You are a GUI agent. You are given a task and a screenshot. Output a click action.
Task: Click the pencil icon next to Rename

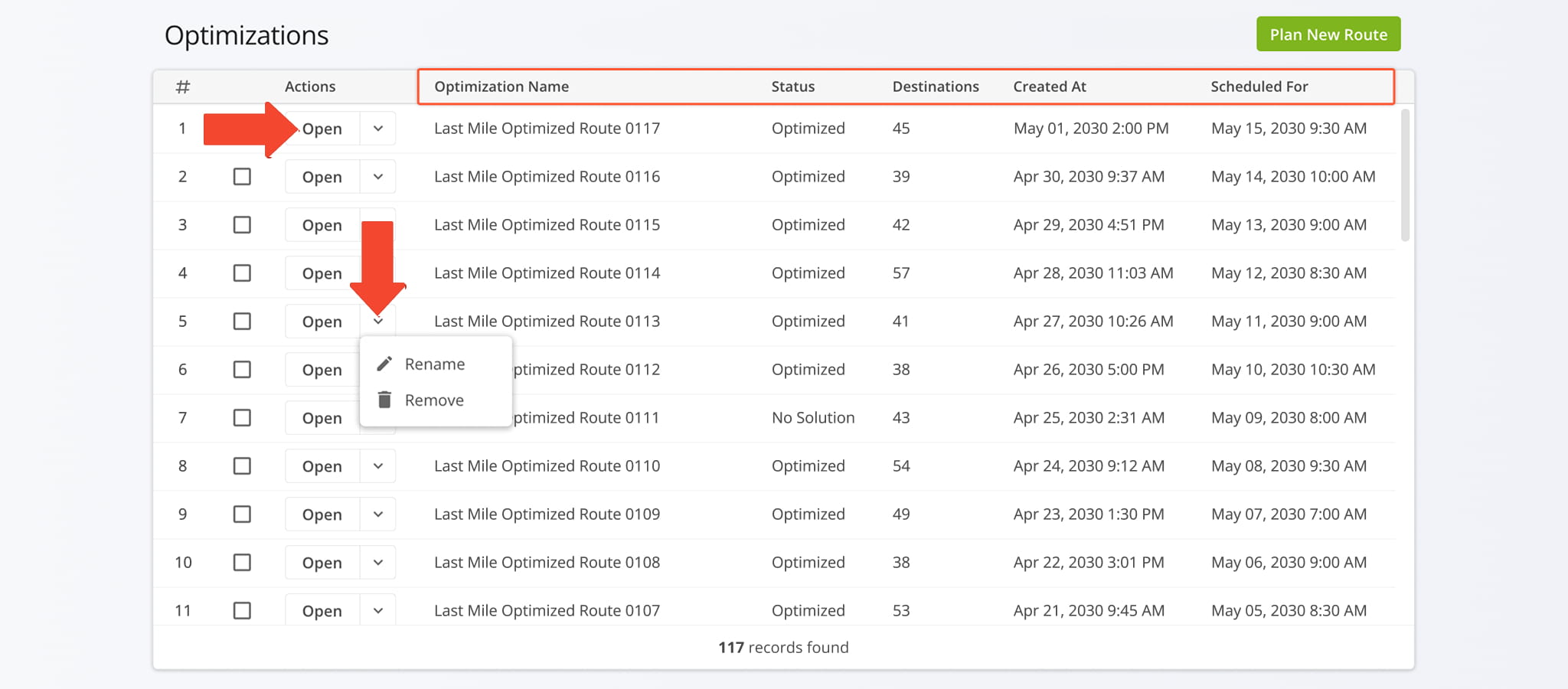[384, 364]
